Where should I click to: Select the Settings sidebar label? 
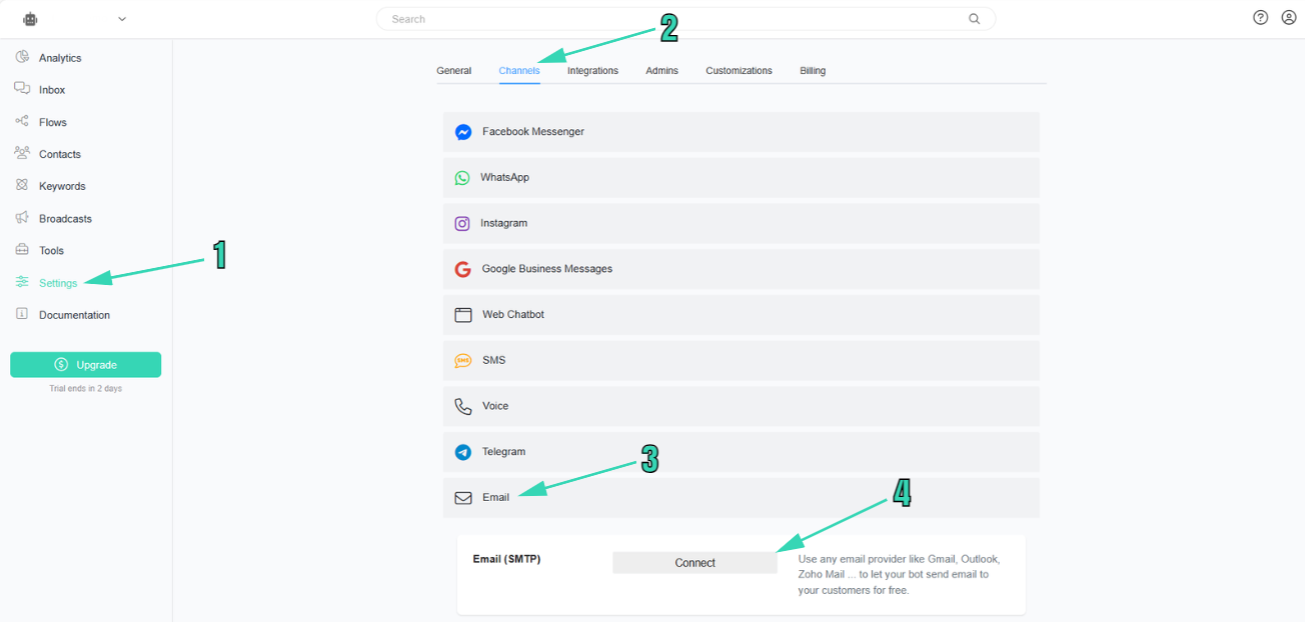click(x=58, y=283)
